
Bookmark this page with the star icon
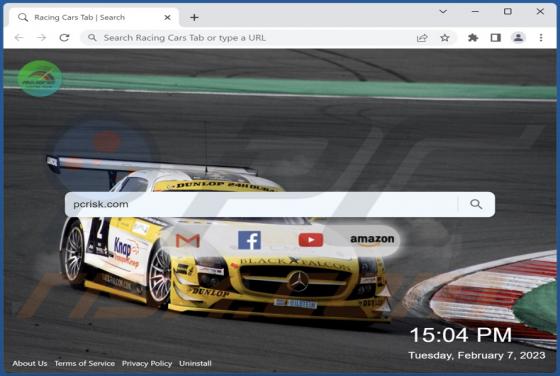click(445, 38)
